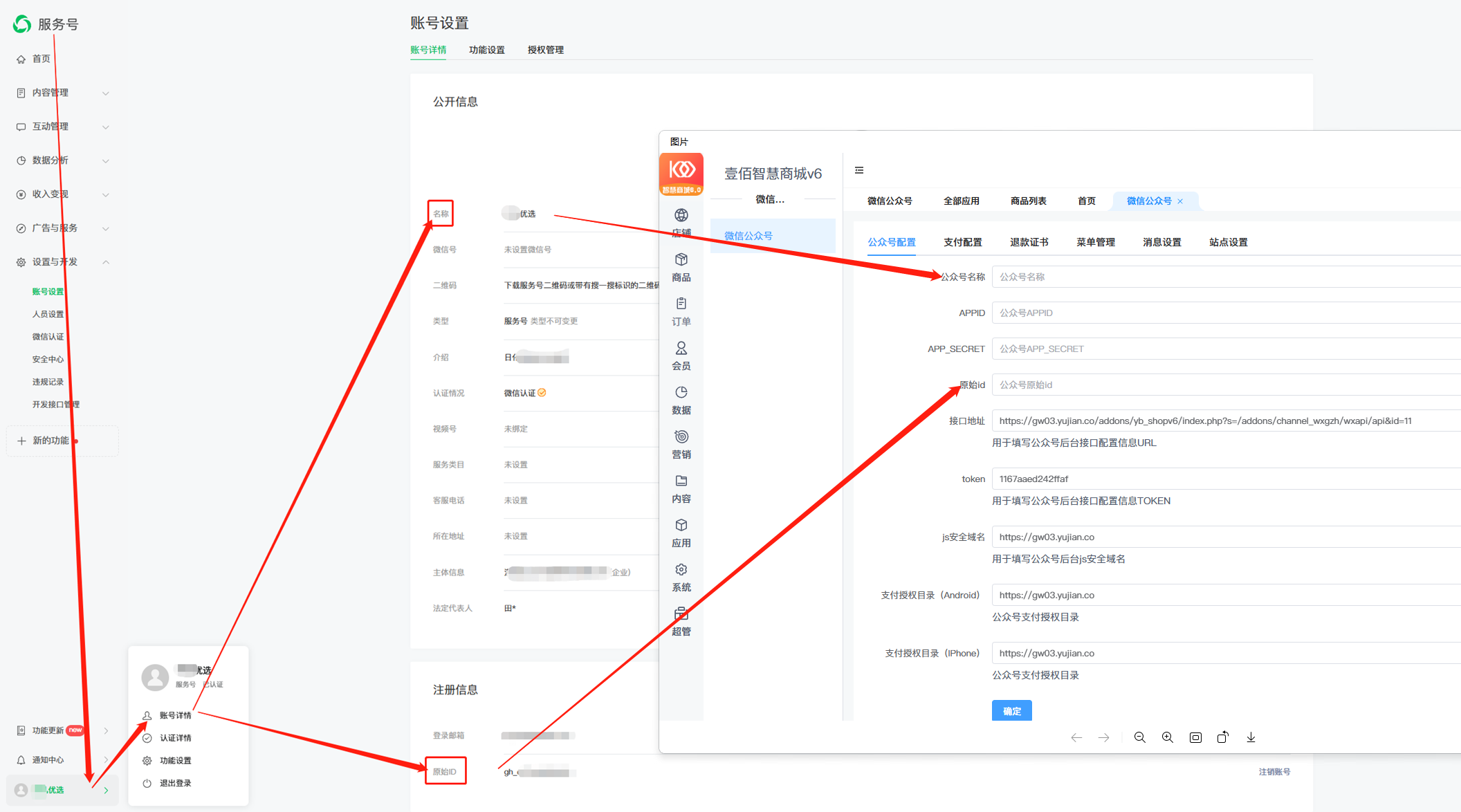Click the 公众号原始id input field
Viewport: 1461px width, 812px height.
(x=1226, y=385)
